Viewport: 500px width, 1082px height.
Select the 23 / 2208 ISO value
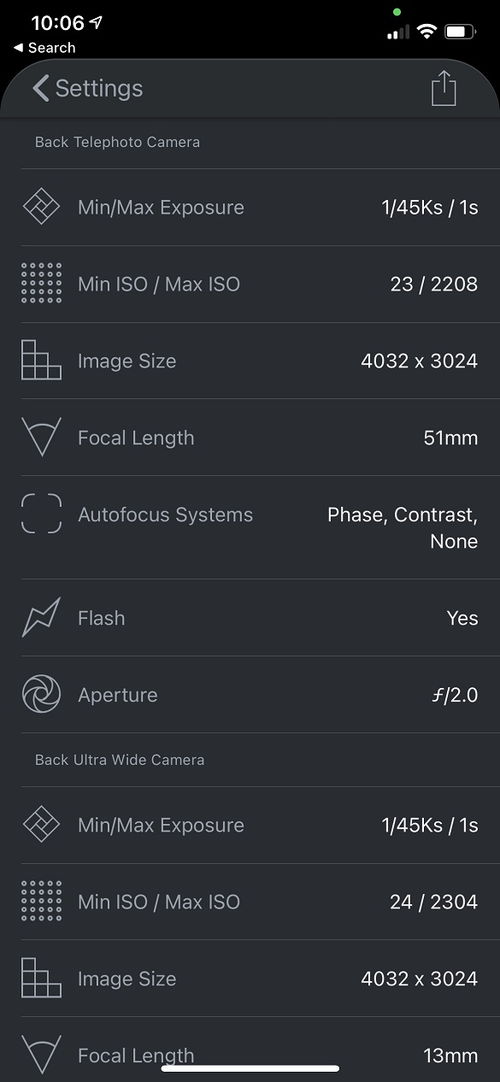coord(434,284)
